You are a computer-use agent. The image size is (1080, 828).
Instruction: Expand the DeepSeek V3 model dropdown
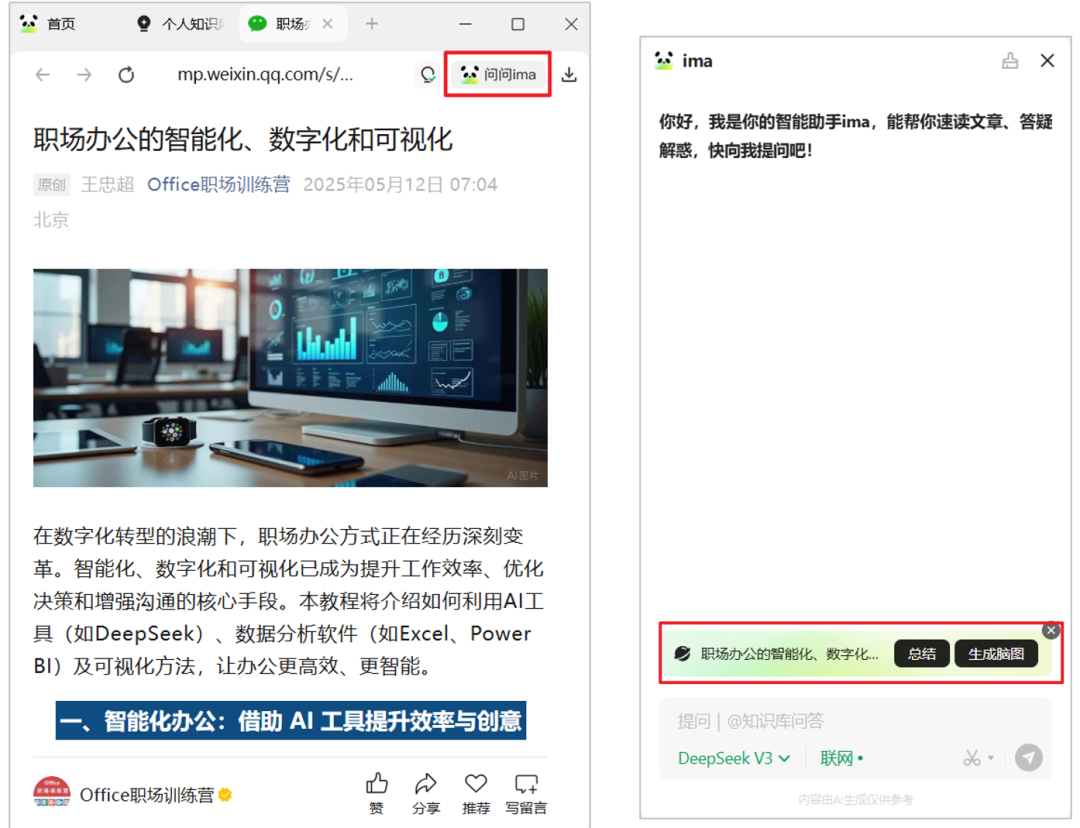coord(734,758)
